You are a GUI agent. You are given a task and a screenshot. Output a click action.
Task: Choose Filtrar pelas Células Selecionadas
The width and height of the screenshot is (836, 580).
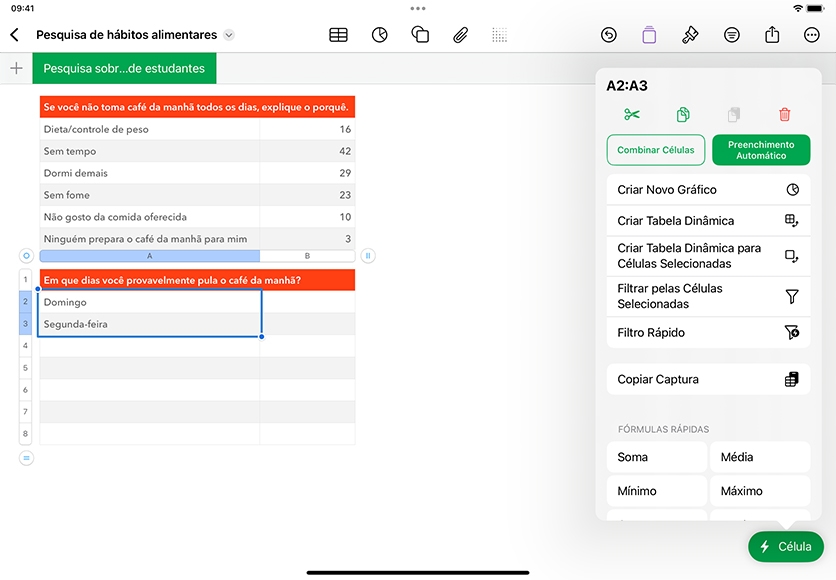(708, 296)
